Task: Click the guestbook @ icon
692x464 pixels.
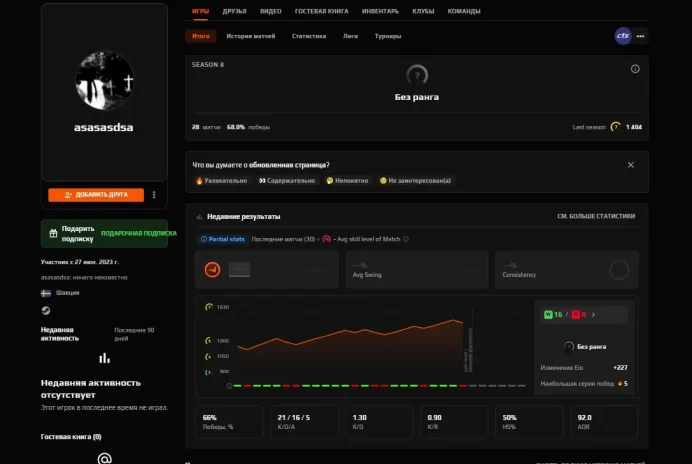Action: pyautogui.click(x=104, y=459)
